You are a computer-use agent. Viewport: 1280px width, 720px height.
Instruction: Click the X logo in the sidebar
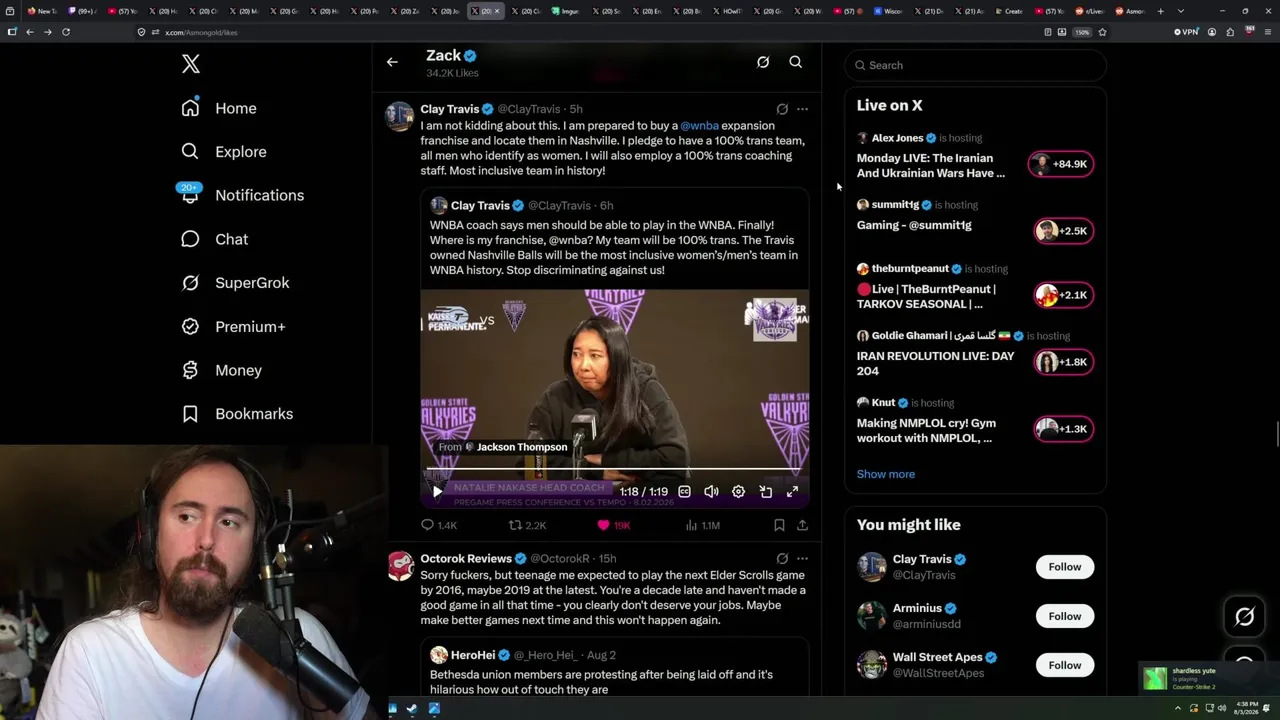[191, 65]
